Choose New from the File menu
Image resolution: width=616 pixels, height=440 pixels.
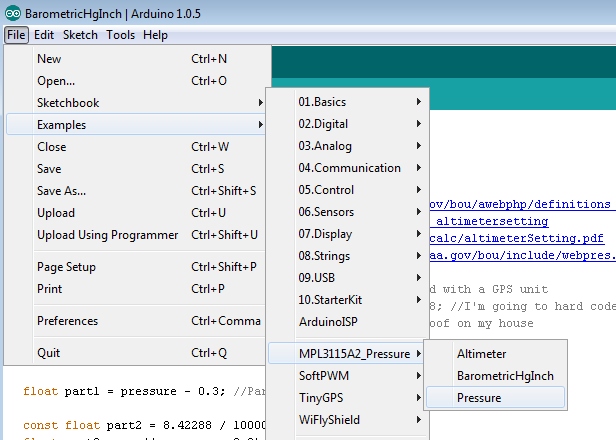(x=136, y=59)
